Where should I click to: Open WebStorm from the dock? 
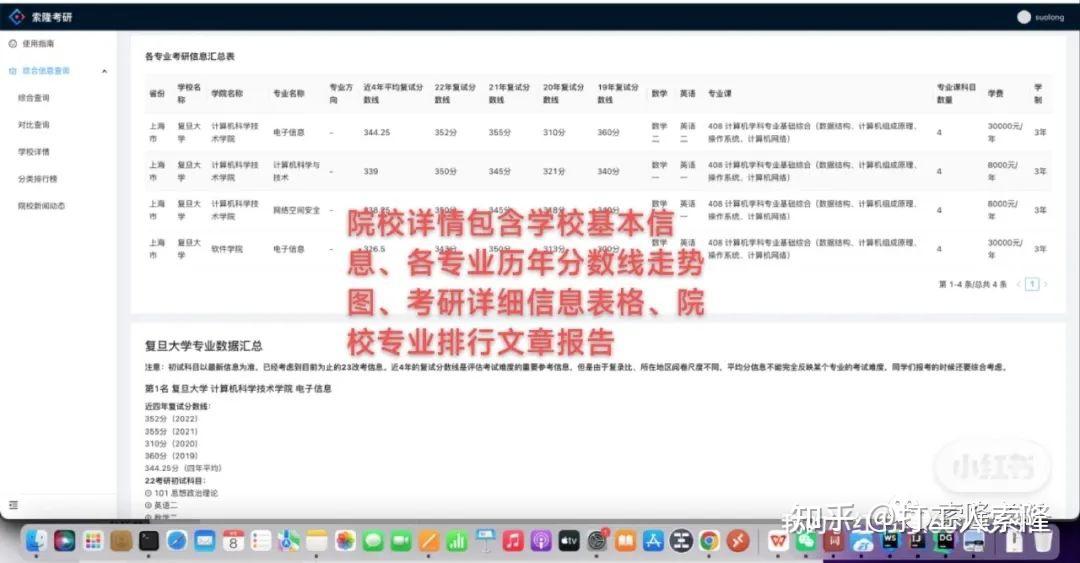click(890, 541)
